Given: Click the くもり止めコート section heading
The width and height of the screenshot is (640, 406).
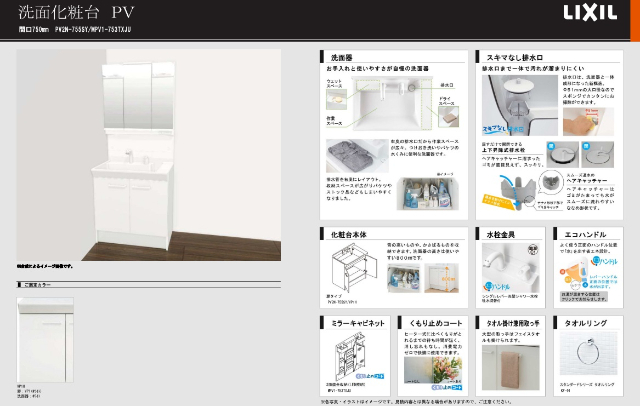Looking at the screenshot, I should [x=436, y=323].
